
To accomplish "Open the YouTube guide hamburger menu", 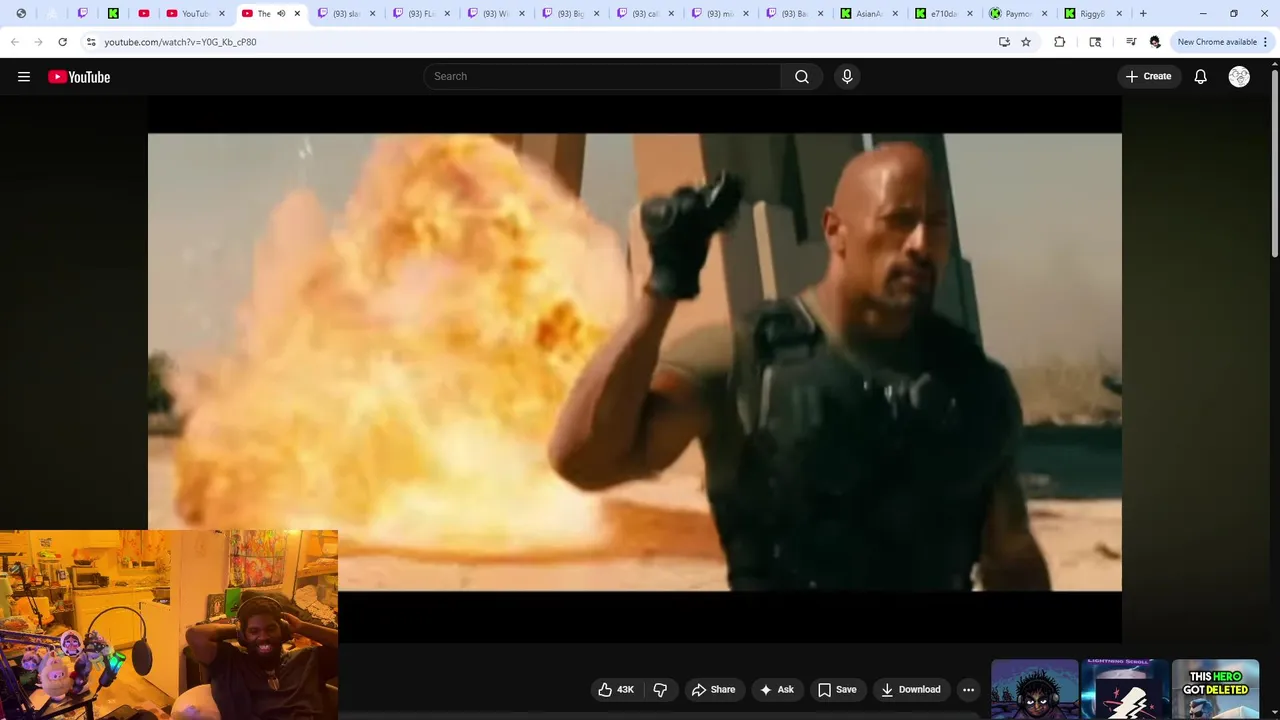I will pyautogui.click(x=24, y=77).
